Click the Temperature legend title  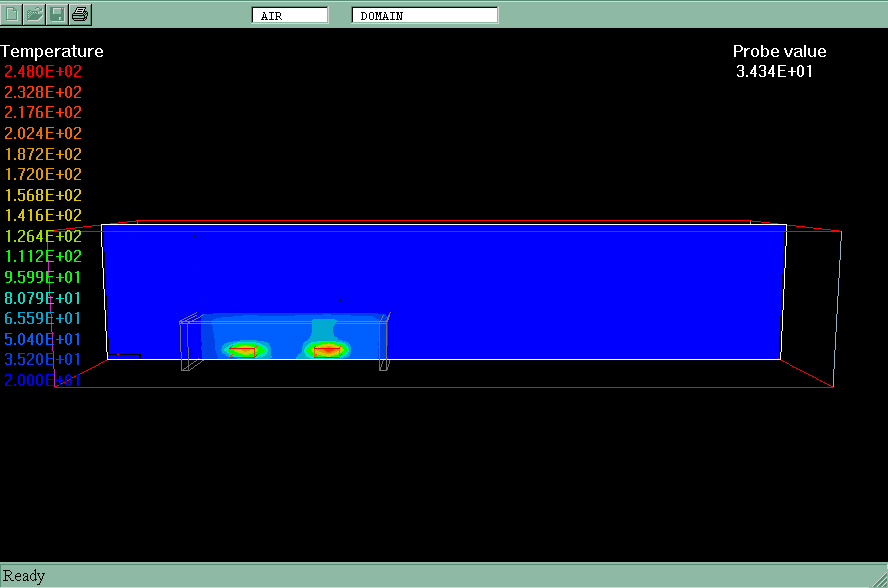pyautogui.click(x=52, y=52)
